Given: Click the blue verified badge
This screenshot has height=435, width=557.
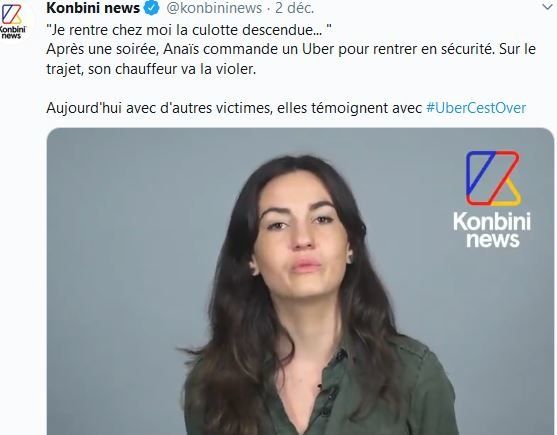Looking at the screenshot, I should pos(151,8).
